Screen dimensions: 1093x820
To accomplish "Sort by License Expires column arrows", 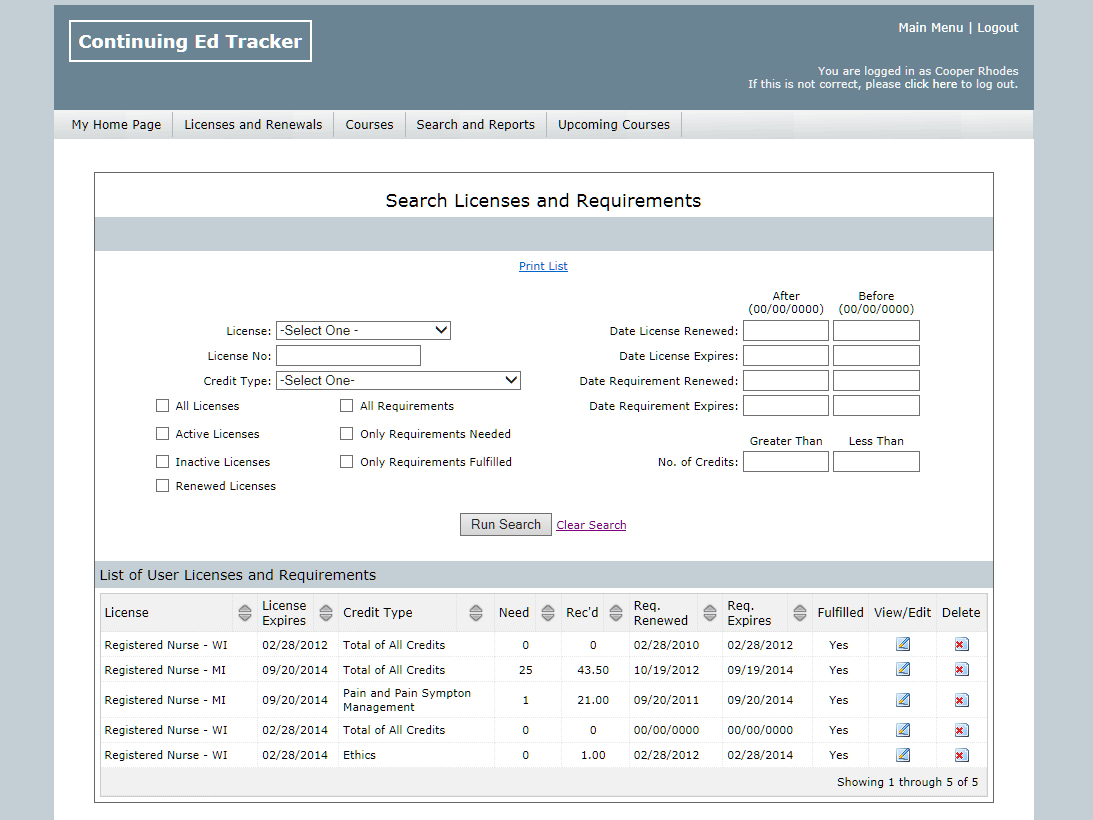I will point(325,613).
